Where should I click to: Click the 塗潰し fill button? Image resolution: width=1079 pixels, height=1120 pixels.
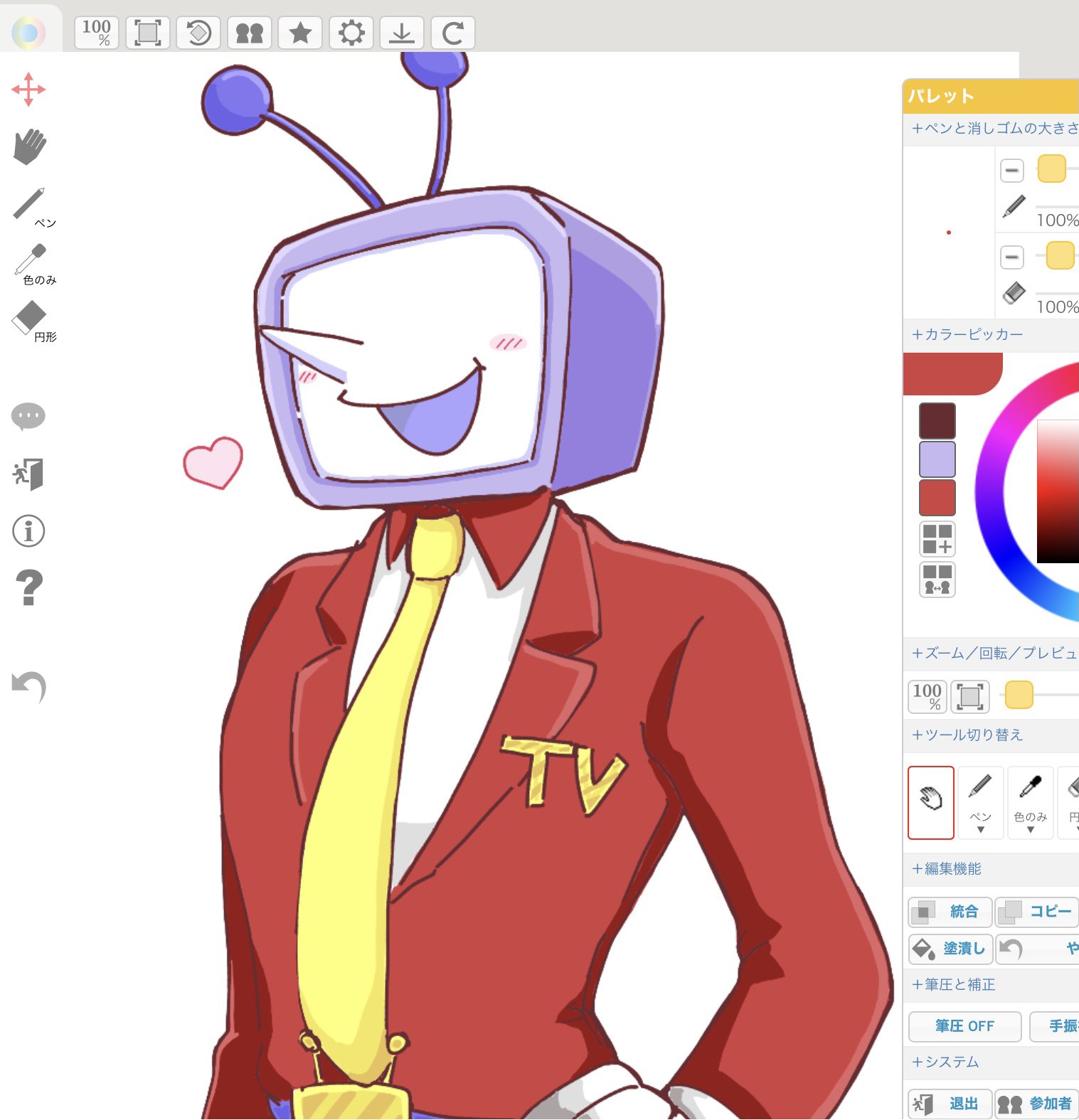click(x=950, y=949)
